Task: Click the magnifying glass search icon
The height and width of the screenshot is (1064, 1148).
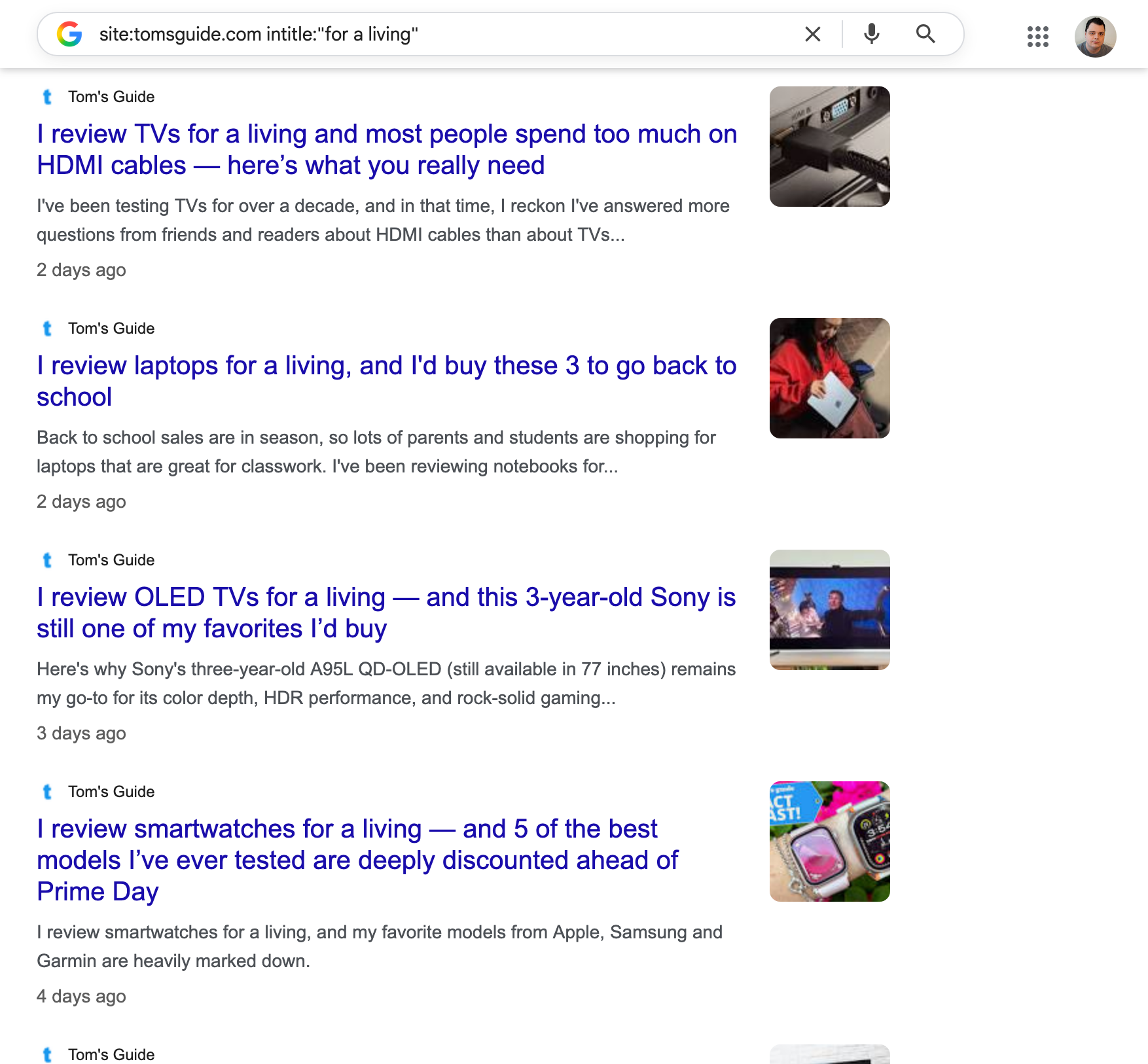Action: pos(925,34)
